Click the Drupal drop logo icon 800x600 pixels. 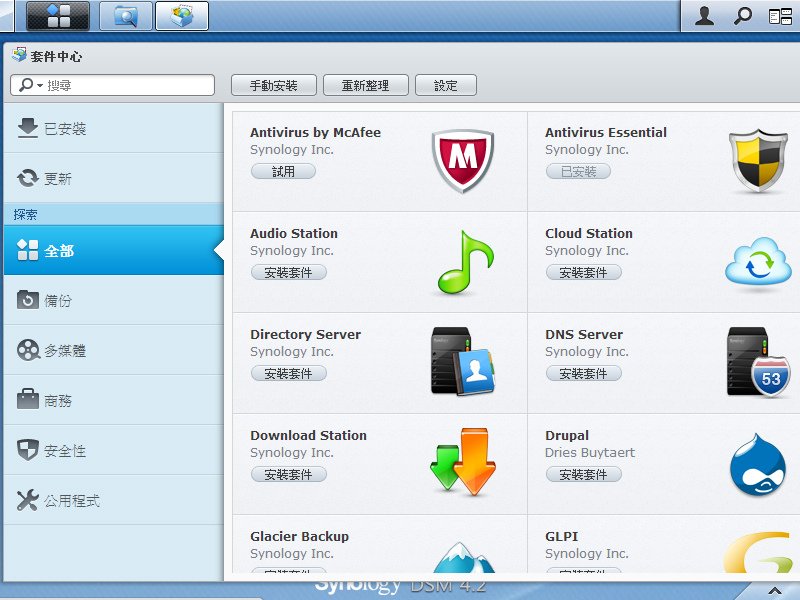757,464
